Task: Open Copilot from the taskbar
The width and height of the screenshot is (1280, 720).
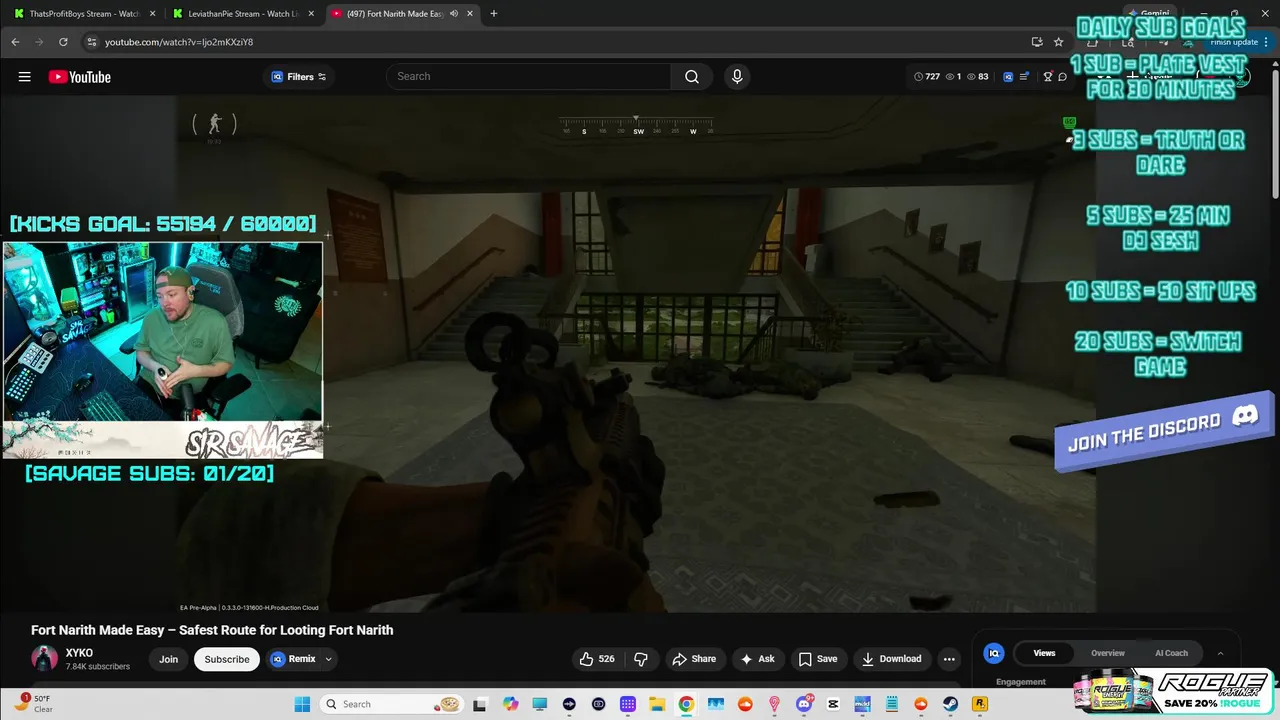Action: 511,704
